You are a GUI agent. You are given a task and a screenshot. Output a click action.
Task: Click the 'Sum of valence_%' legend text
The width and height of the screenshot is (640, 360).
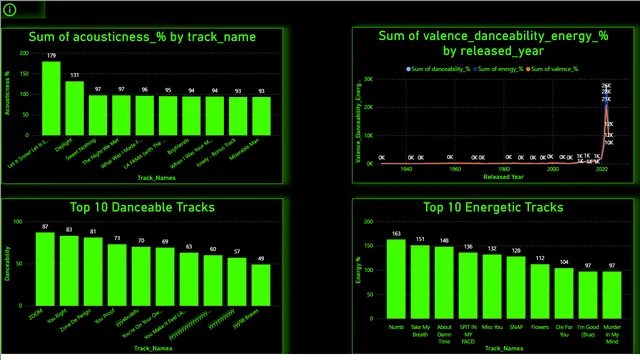[554, 69]
